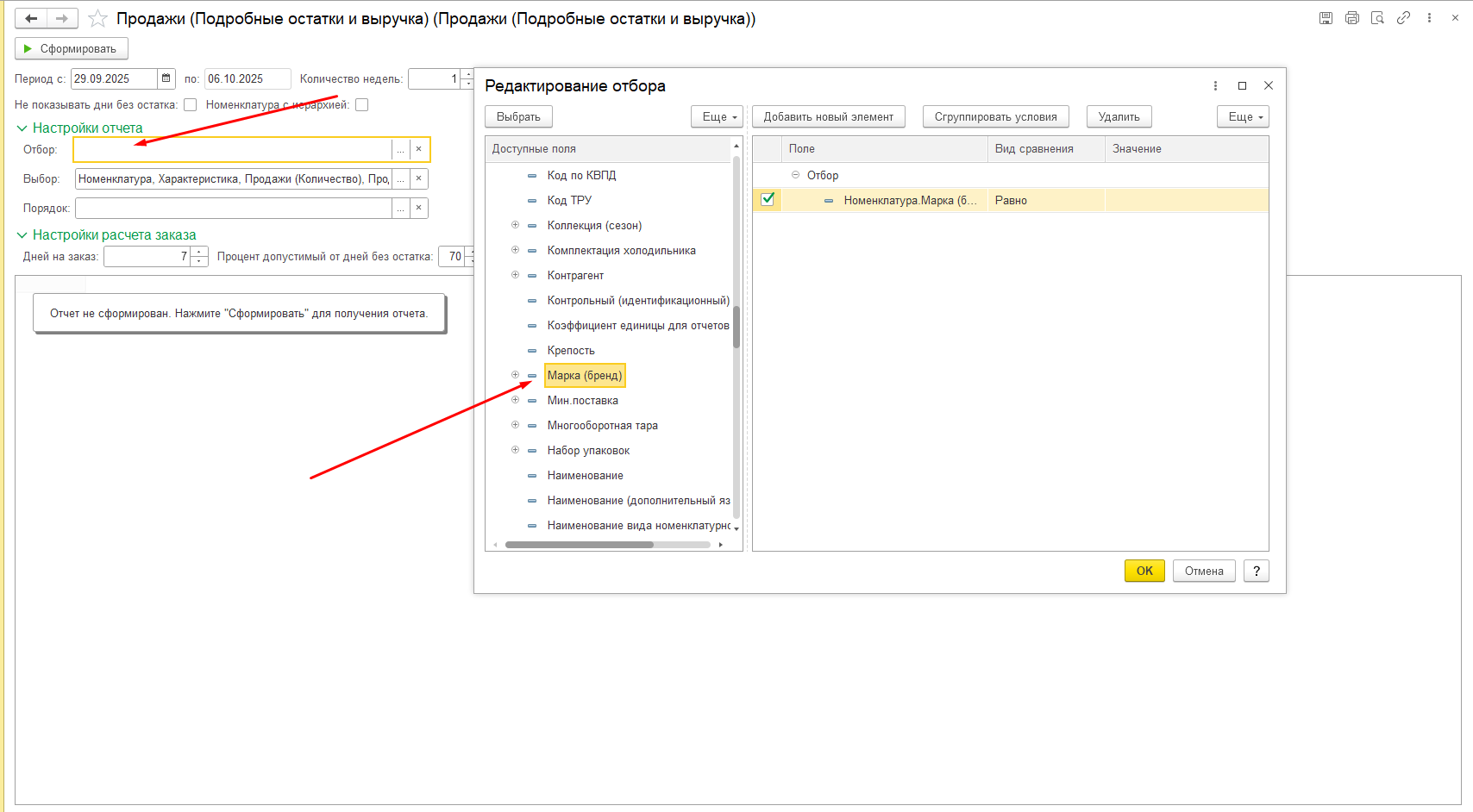Click the Отбор input field
The height and width of the screenshot is (812, 1473).
pyautogui.click(x=233, y=150)
